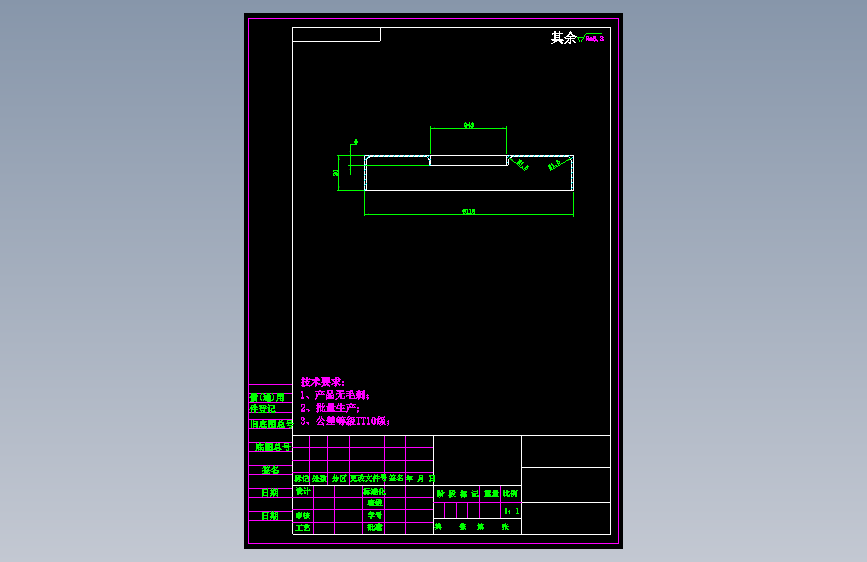
Task: Click the 更改文件号 column header
Action: click(x=368, y=478)
